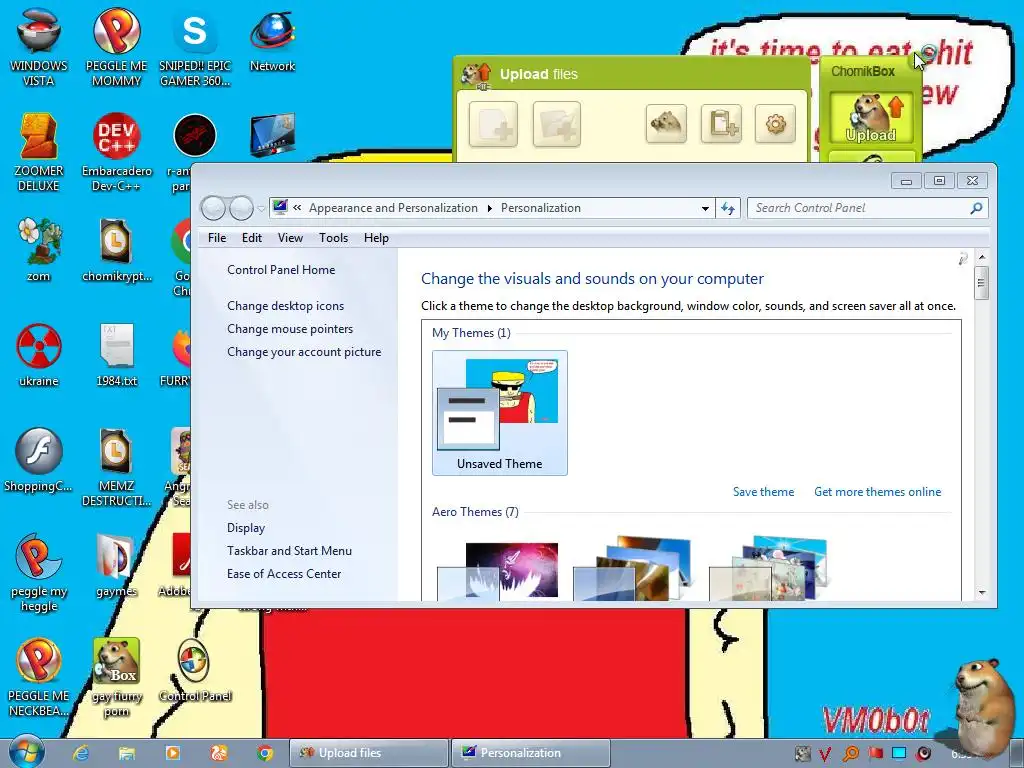Click the refresh icon beside the address bar
Viewport: 1024px width, 768px height.
pyautogui.click(x=728, y=208)
